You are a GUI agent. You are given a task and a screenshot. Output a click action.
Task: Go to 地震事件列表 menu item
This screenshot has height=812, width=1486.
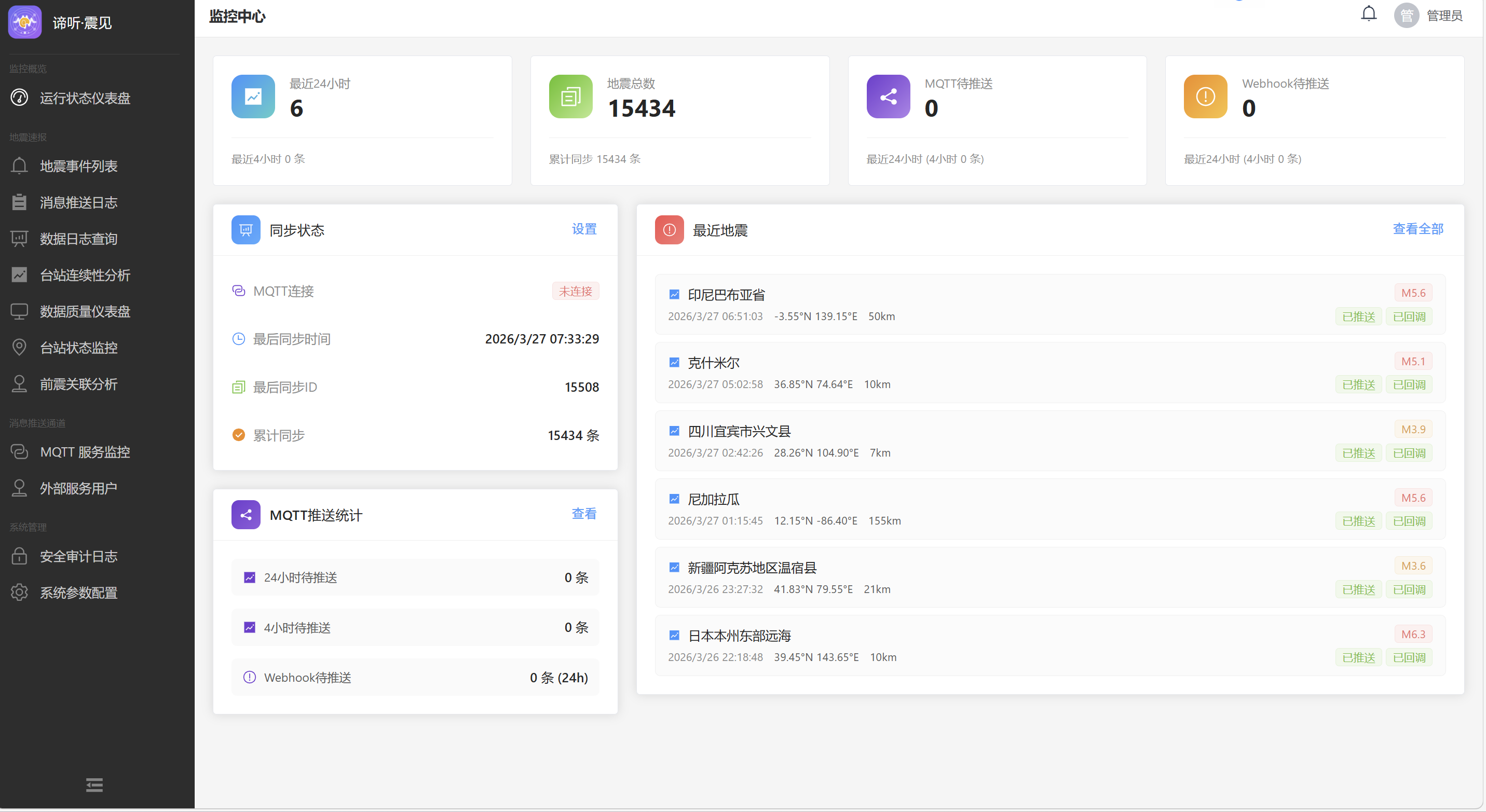pos(78,166)
